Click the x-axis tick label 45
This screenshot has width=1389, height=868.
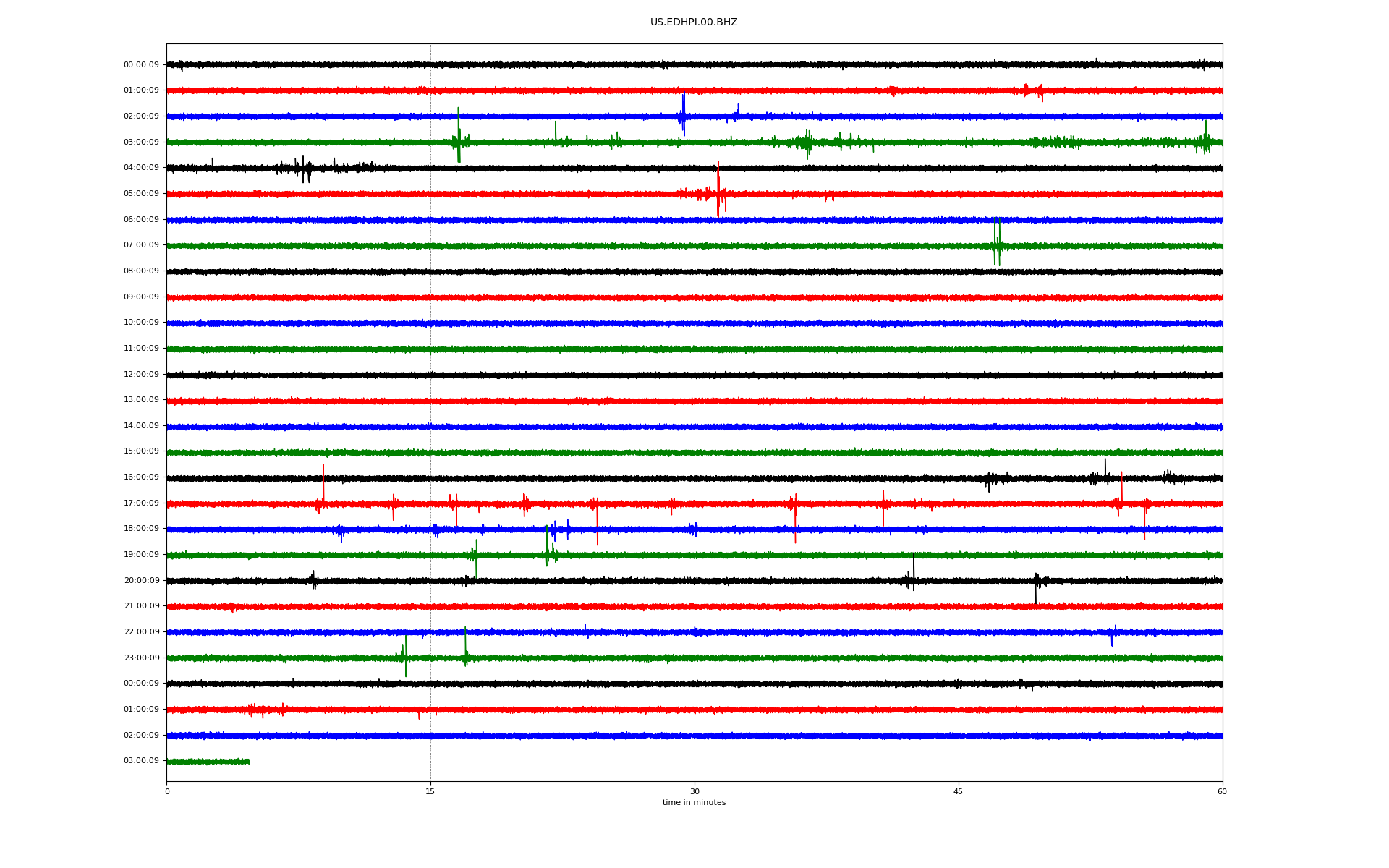pos(959,792)
